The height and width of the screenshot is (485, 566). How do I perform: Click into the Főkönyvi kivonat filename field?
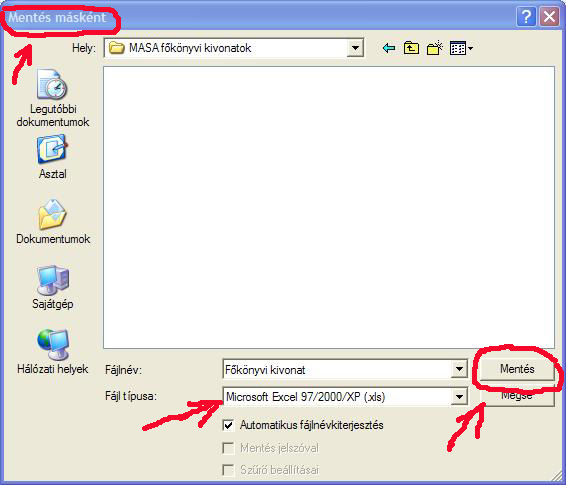[x=337, y=370]
